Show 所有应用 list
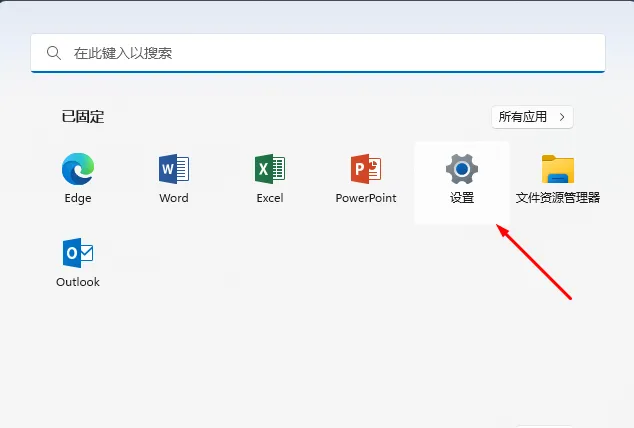This screenshot has width=634, height=428. click(532, 117)
